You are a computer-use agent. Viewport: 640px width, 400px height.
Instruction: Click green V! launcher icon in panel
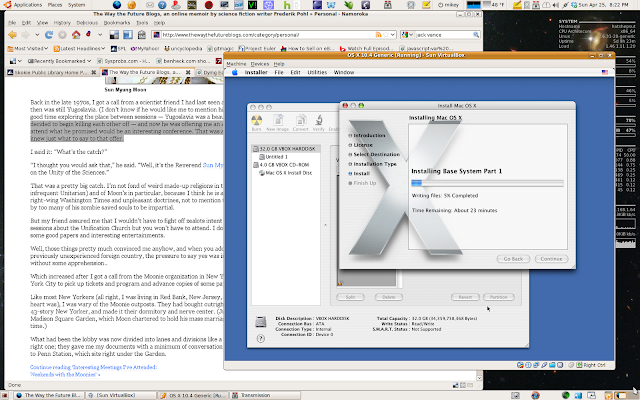pyautogui.click(x=252, y=5)
